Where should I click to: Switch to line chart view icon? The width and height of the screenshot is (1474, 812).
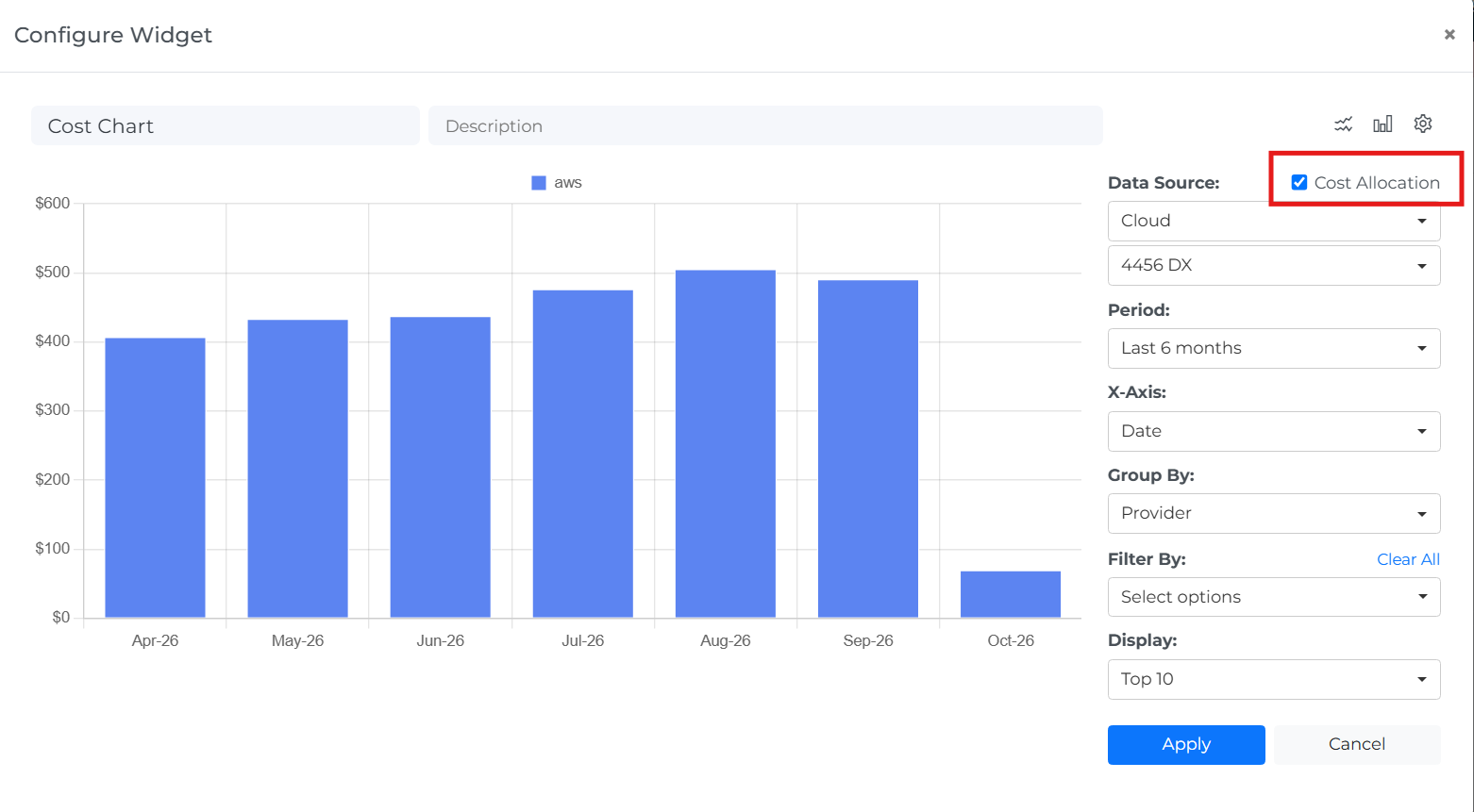pos(1343,124)
